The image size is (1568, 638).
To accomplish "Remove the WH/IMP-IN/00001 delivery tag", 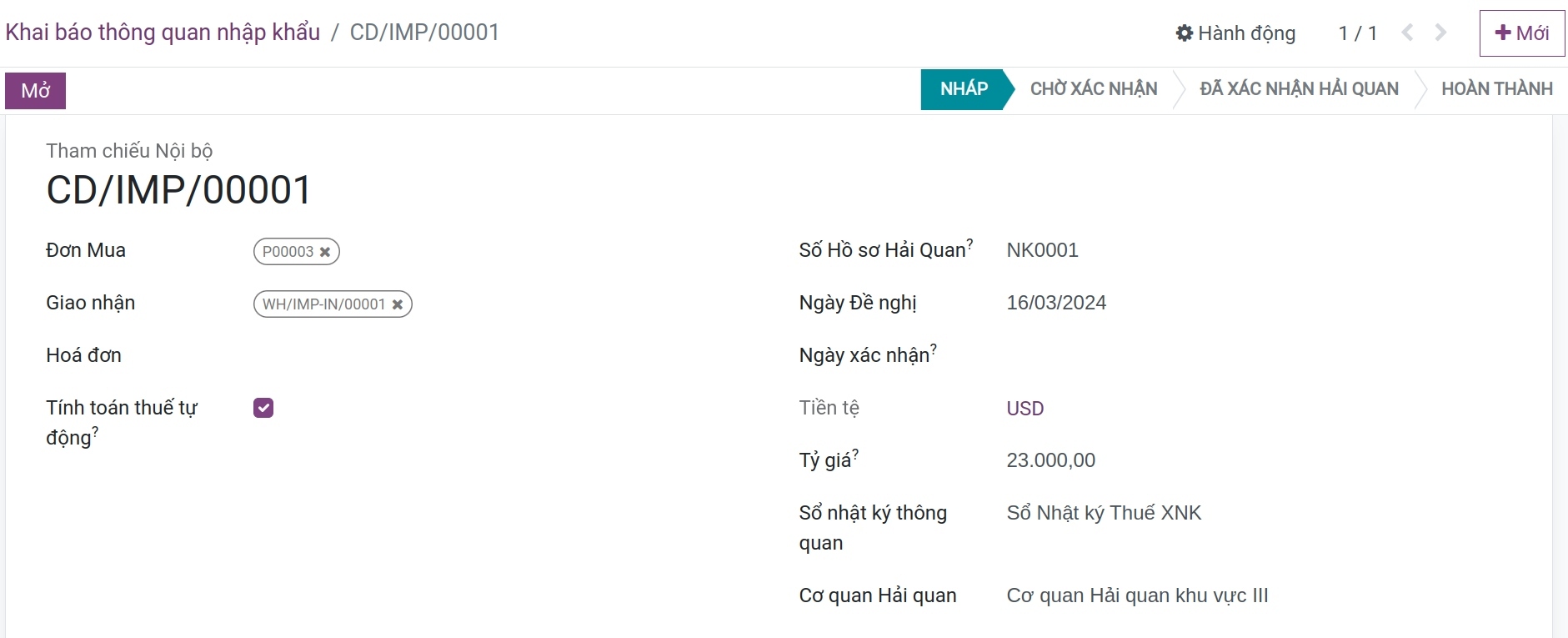I will [398, 304].
